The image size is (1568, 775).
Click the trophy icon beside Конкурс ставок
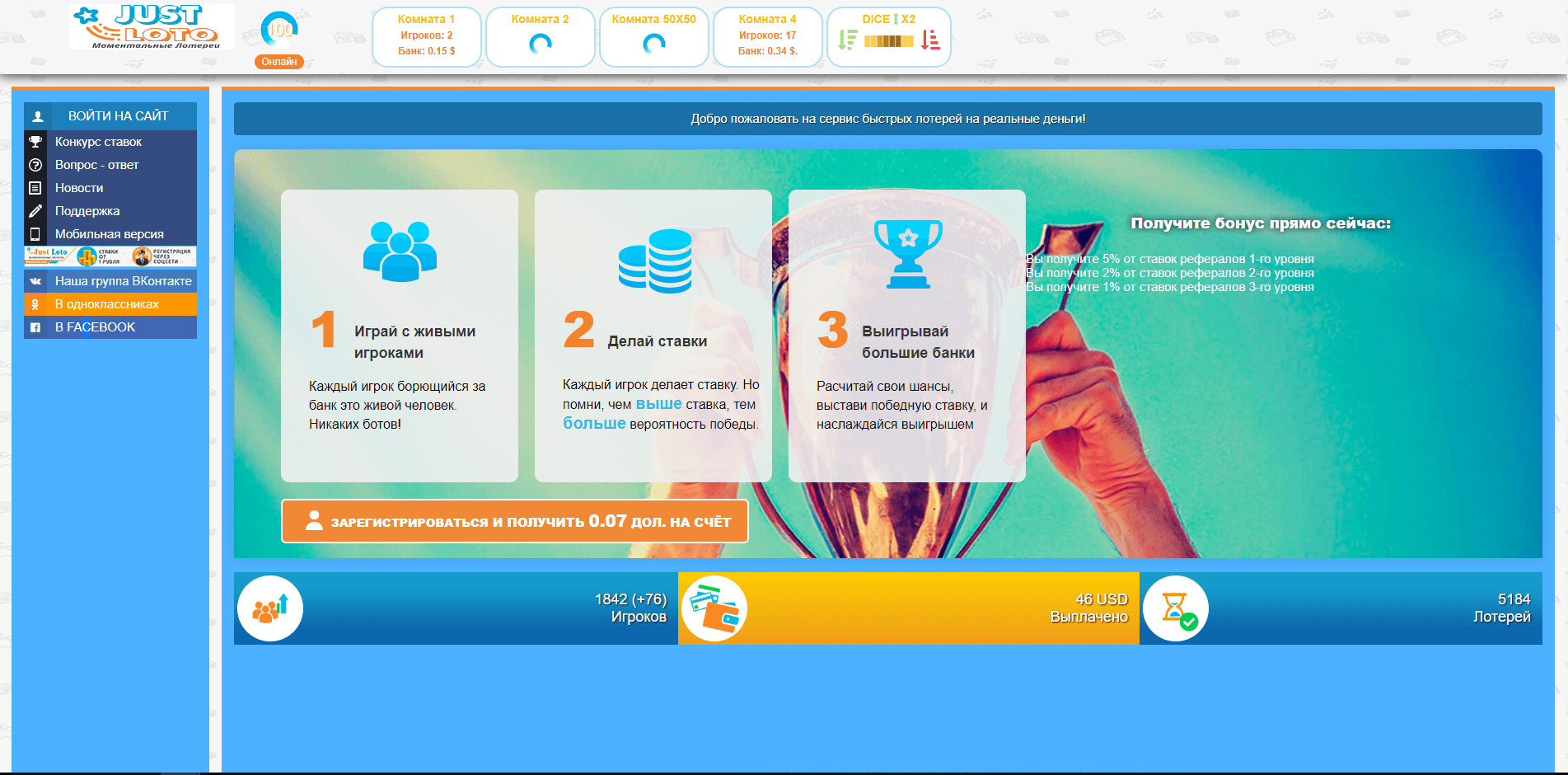35,142
